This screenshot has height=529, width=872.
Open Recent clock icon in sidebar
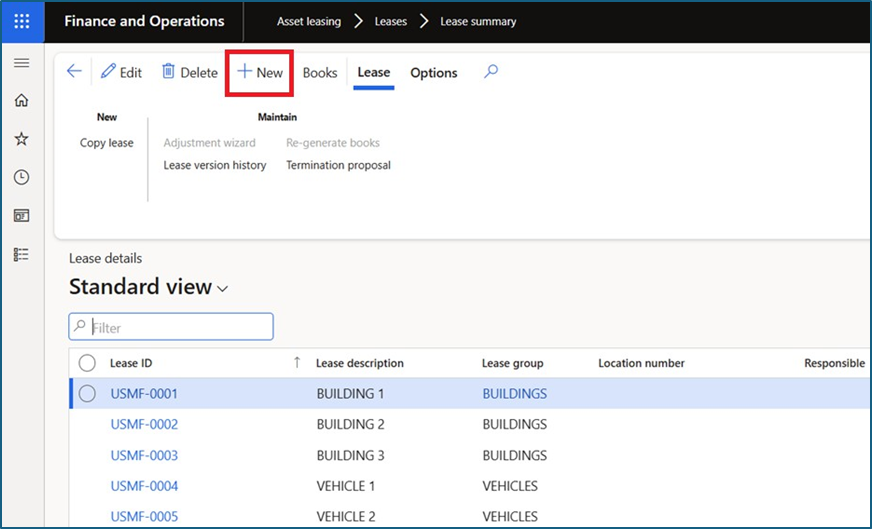[x=21, y=177]
